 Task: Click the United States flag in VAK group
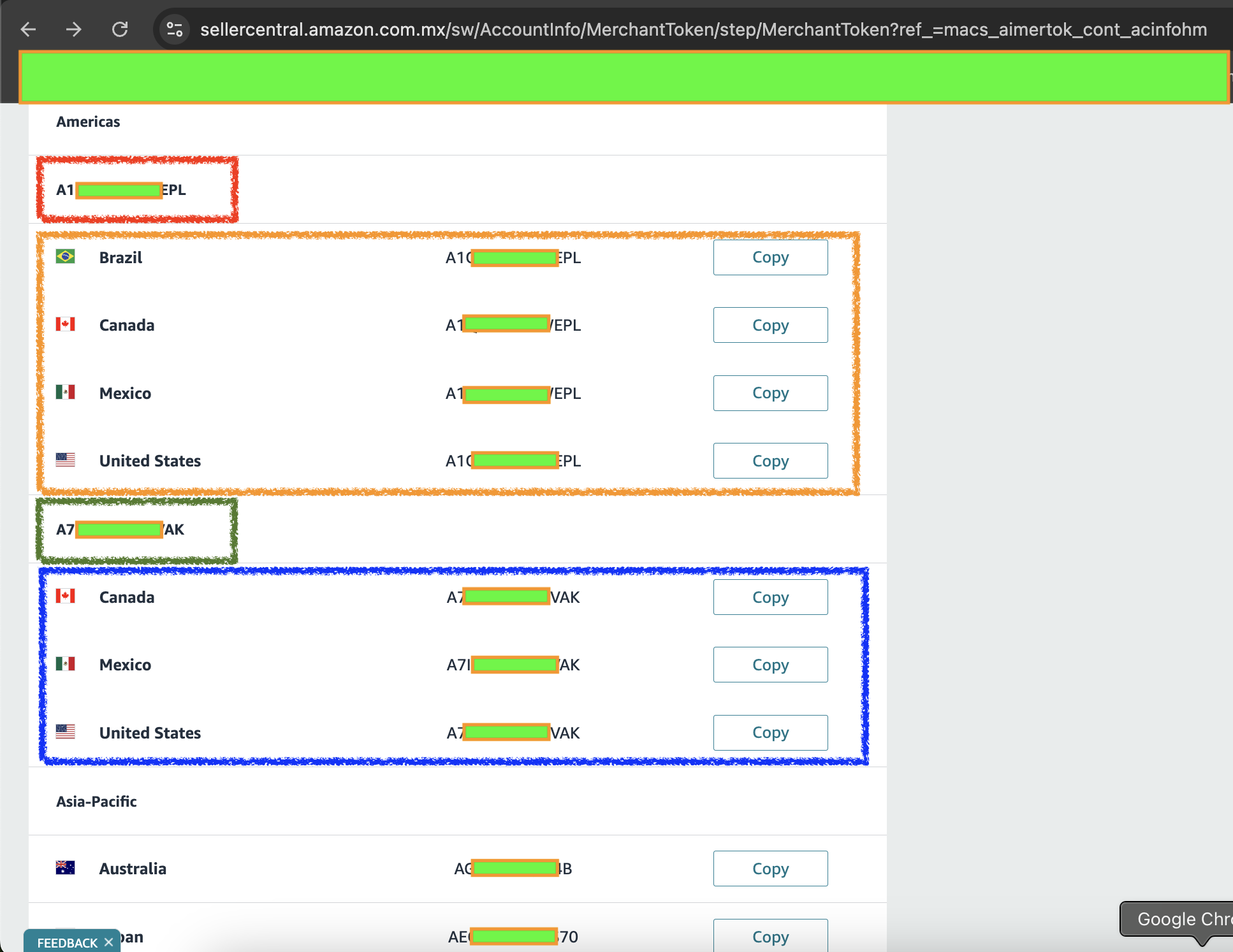click(65, 732)
